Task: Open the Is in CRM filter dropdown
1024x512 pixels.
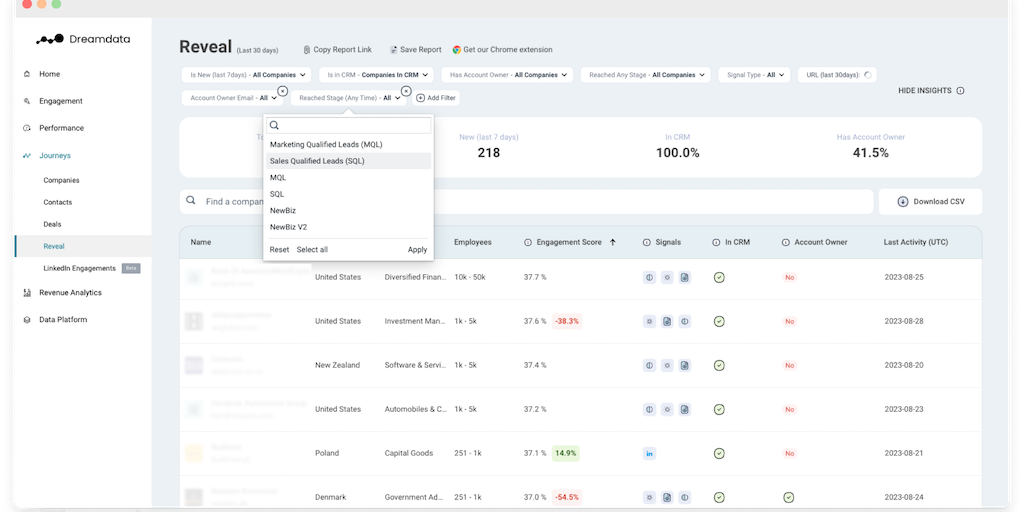Action: pos(377,74)
